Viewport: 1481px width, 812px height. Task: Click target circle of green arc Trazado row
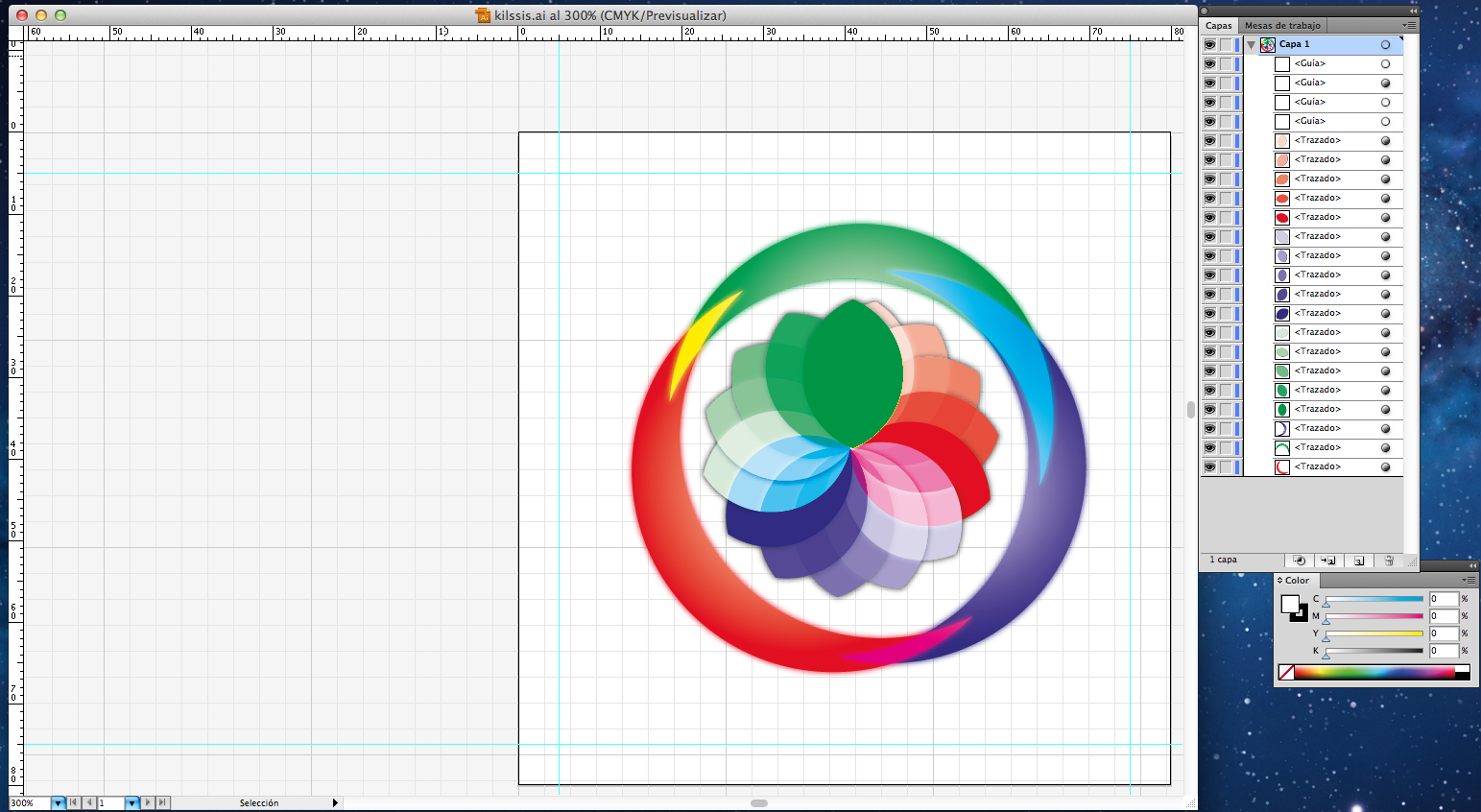click(1385, 447)
